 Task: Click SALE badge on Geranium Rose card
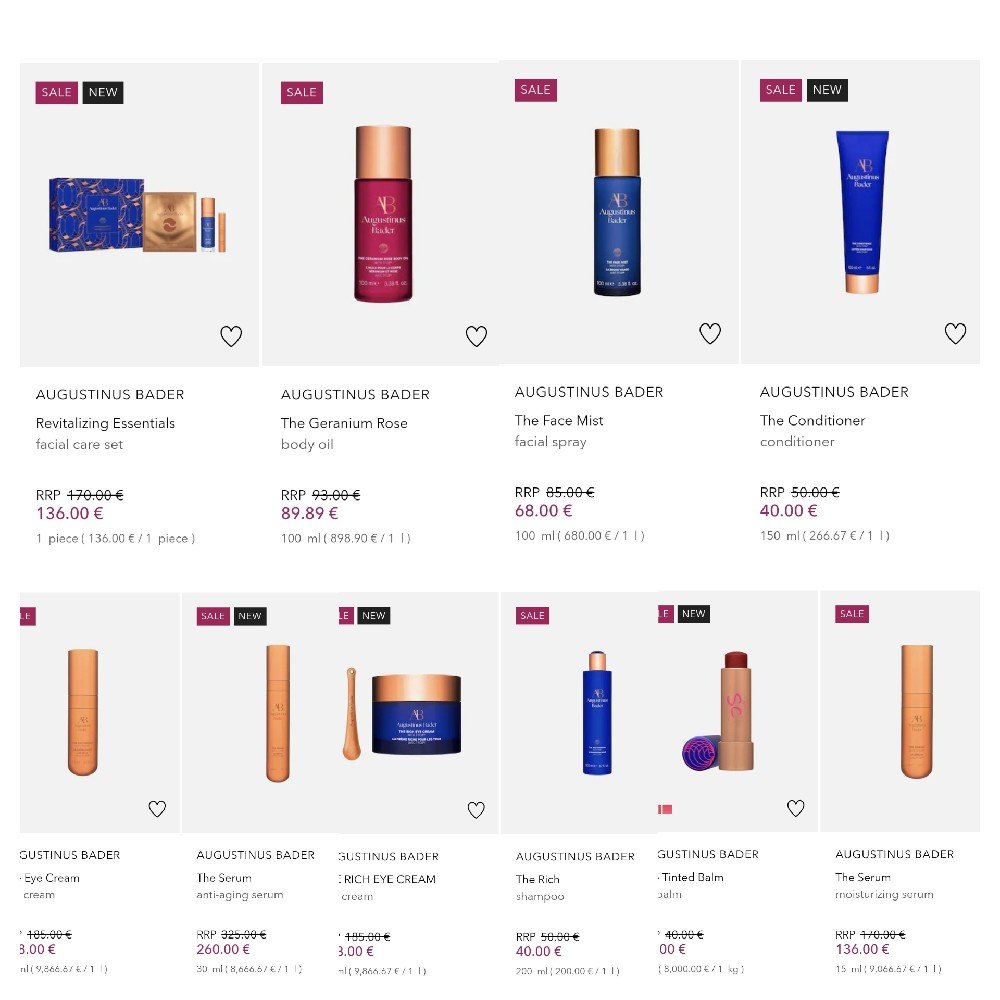click(x=302, y=92)
